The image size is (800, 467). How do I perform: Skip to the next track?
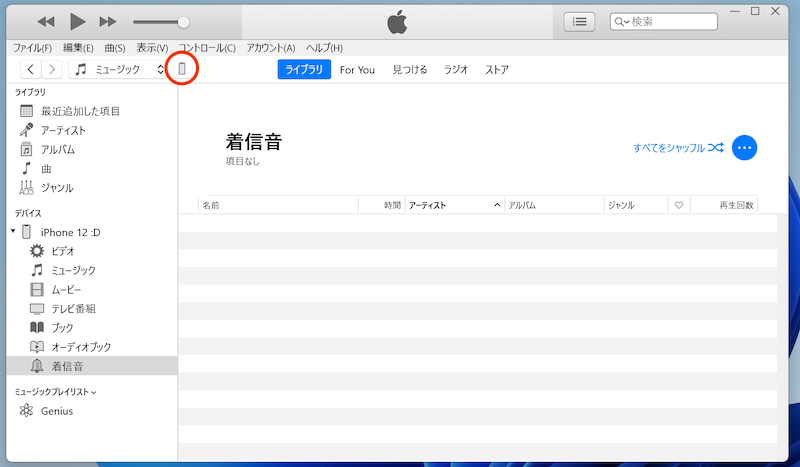pos(108,21)
